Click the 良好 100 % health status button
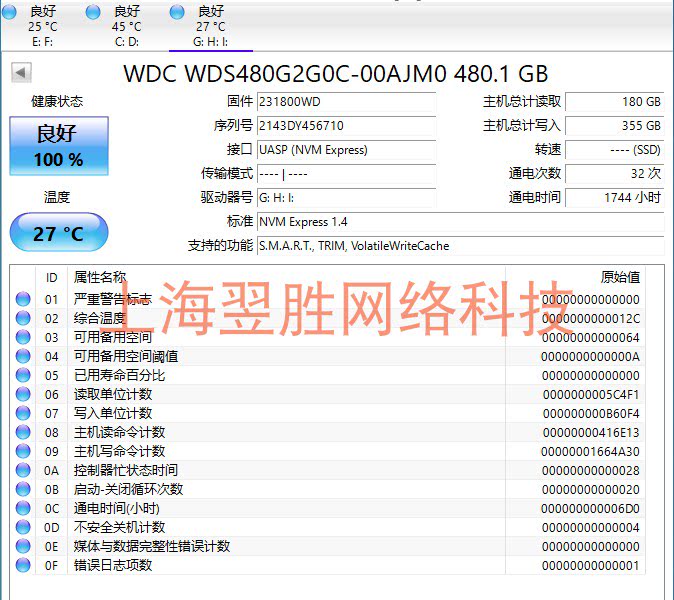674x600 pixels. tap(59, 146)
